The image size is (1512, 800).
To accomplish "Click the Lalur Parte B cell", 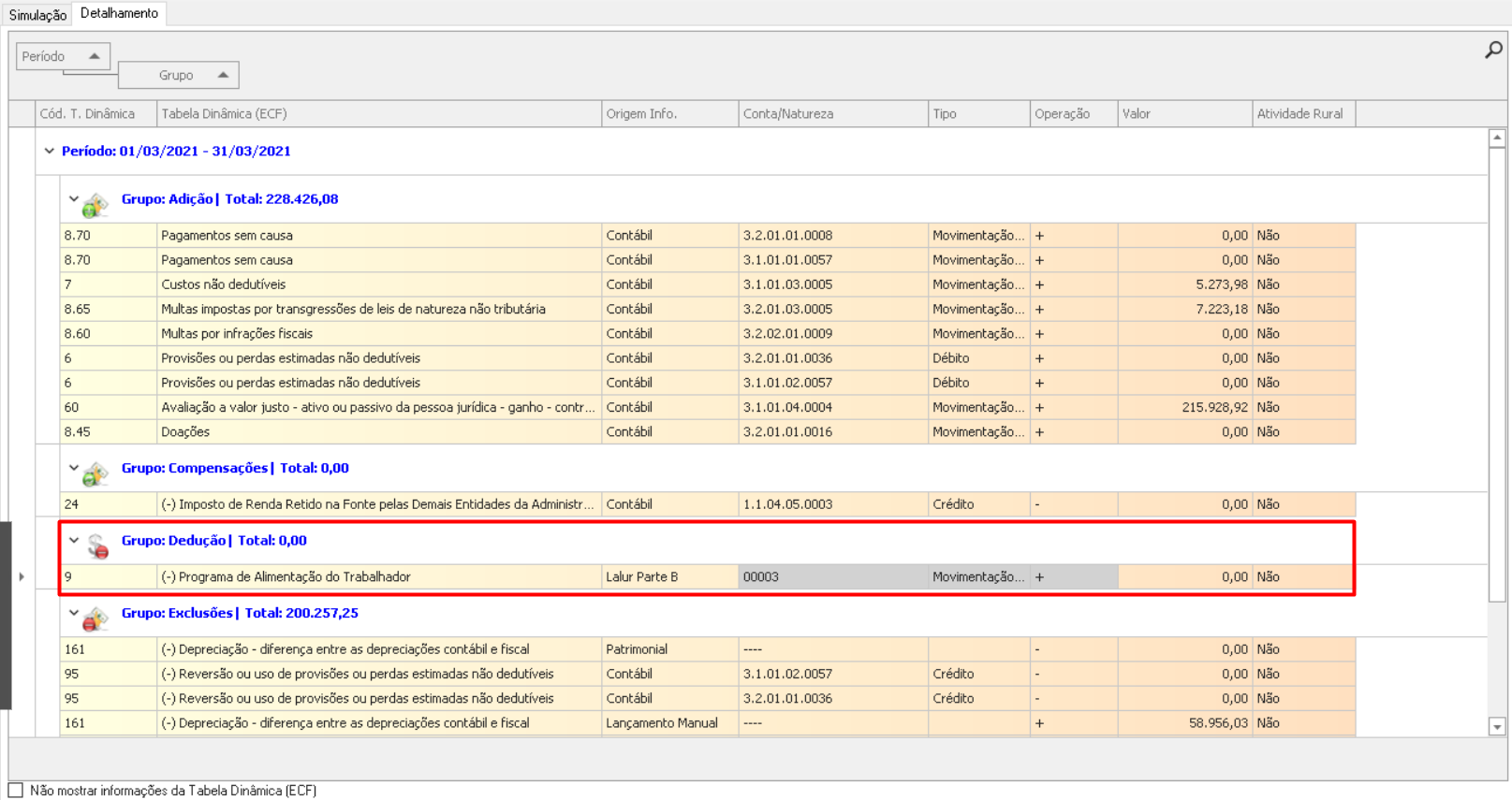I will pyautogui.click(x=670, y=577).
